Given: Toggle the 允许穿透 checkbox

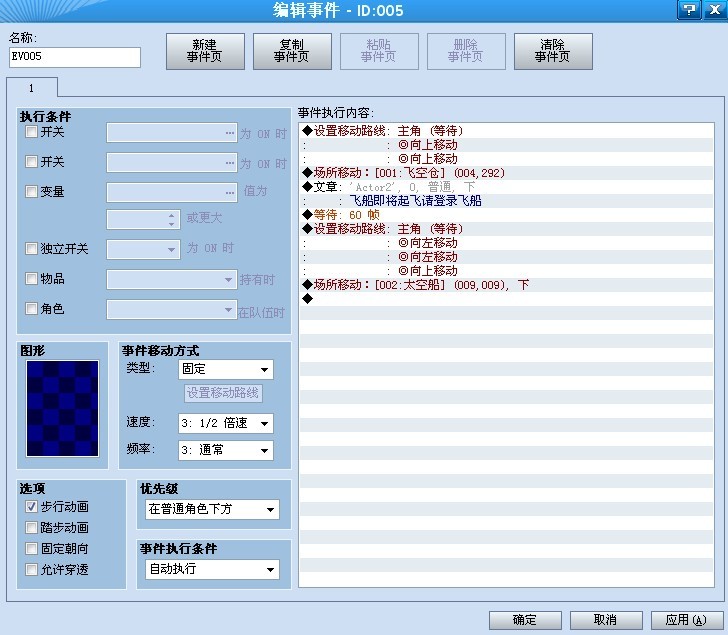Looking at the screenshot, I should click(31, 569).
